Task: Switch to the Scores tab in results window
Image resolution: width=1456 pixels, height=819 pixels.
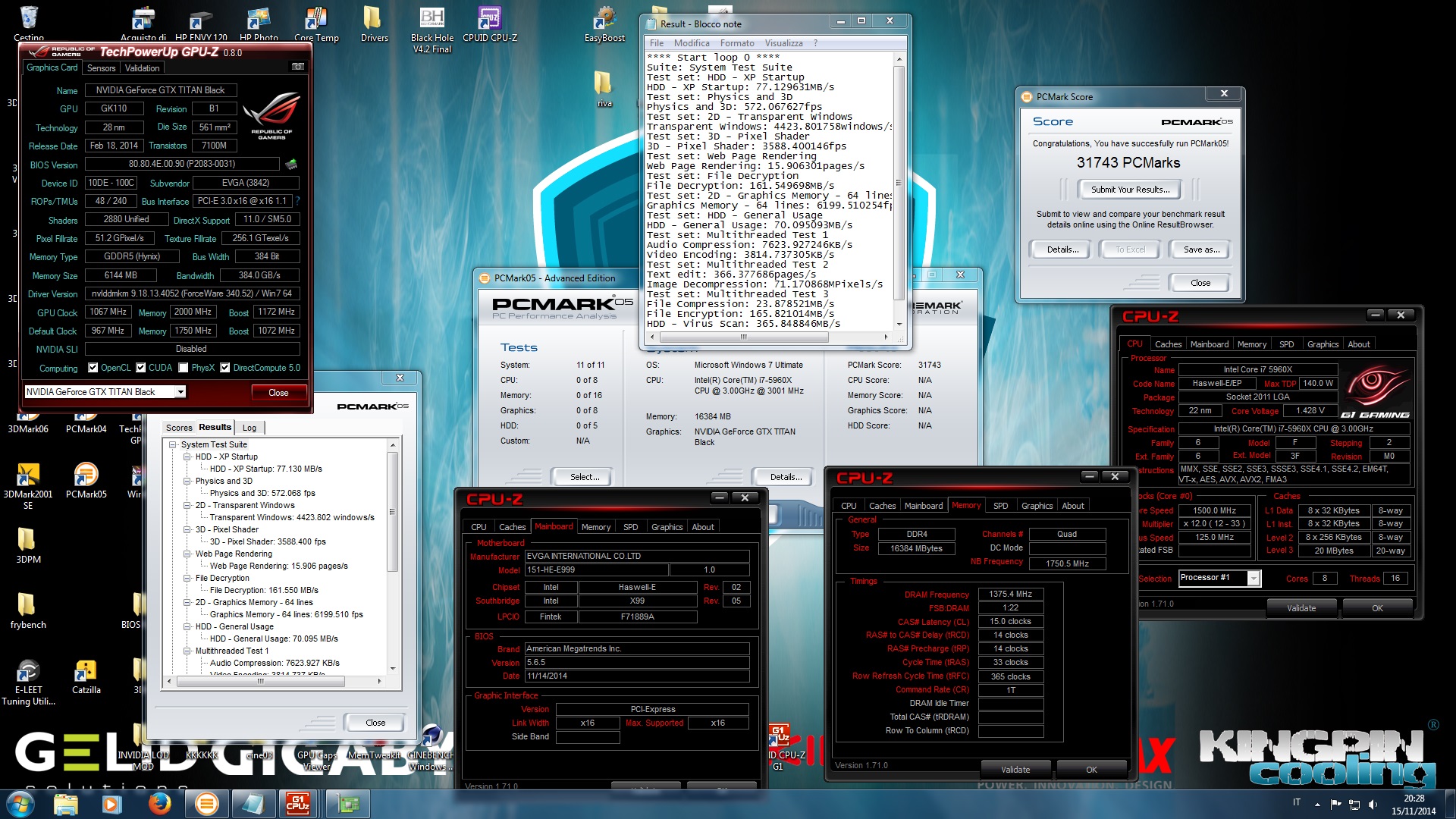Action: coord(179,428)
